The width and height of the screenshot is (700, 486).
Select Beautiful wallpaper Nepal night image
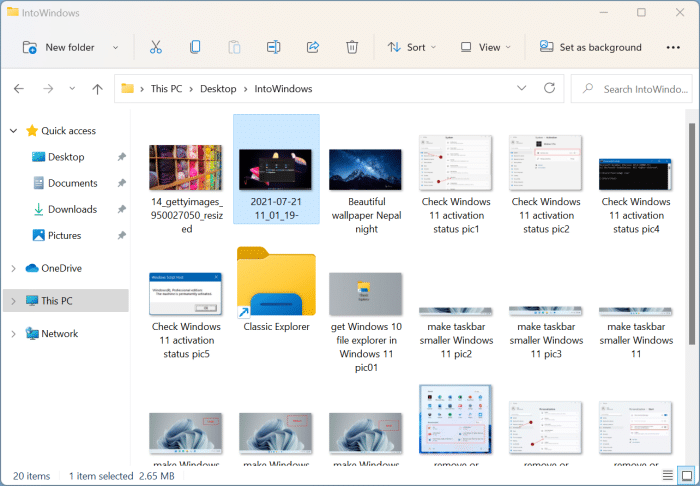[x=366, y=170]
